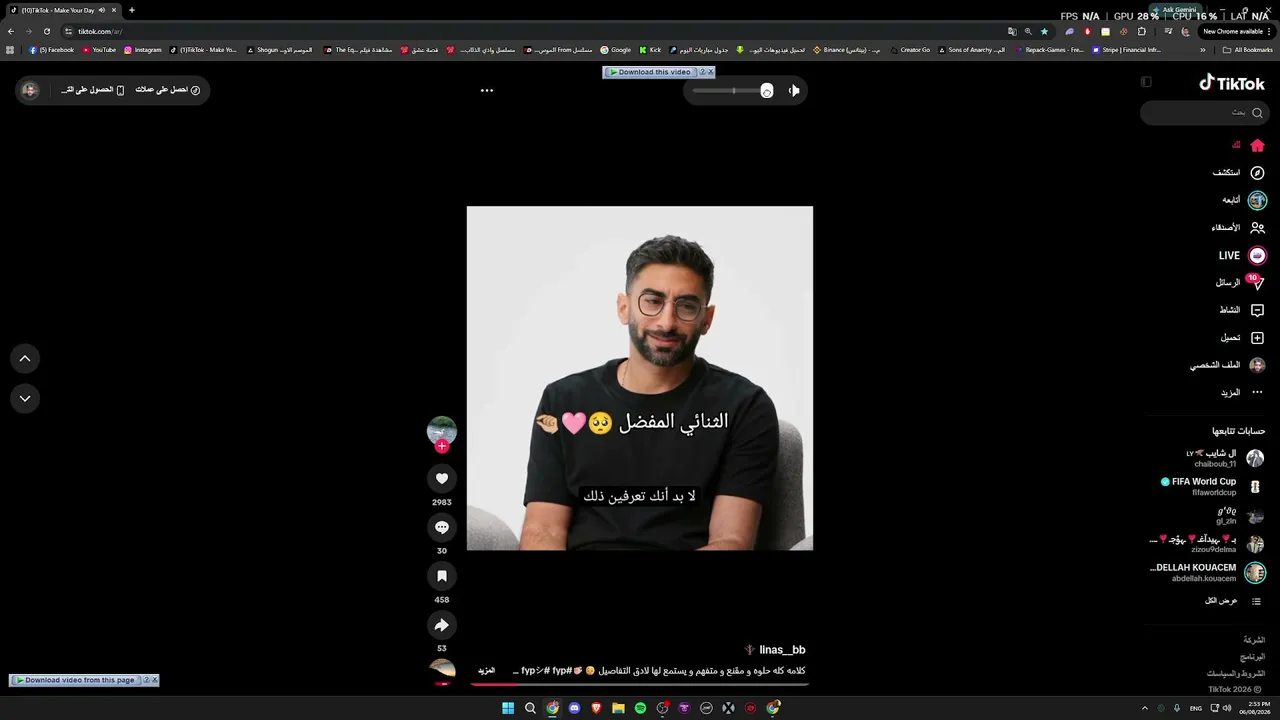This screenshot has height=720, width=1280.
Task: Click Download video from this page button
Action: pyautogui.click(x=76, y=680)
